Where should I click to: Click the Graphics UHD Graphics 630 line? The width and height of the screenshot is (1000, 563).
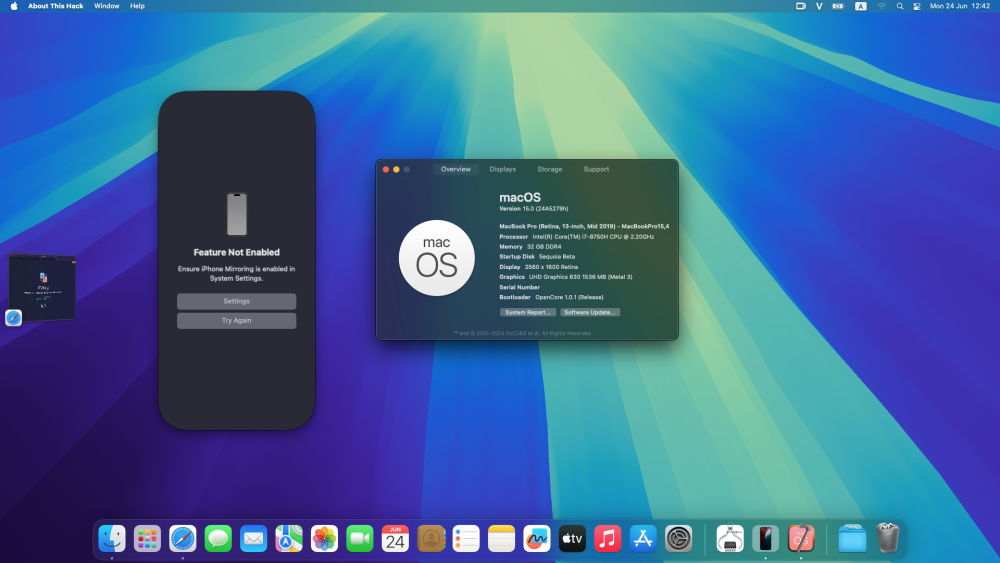click(x=566, y=277)
